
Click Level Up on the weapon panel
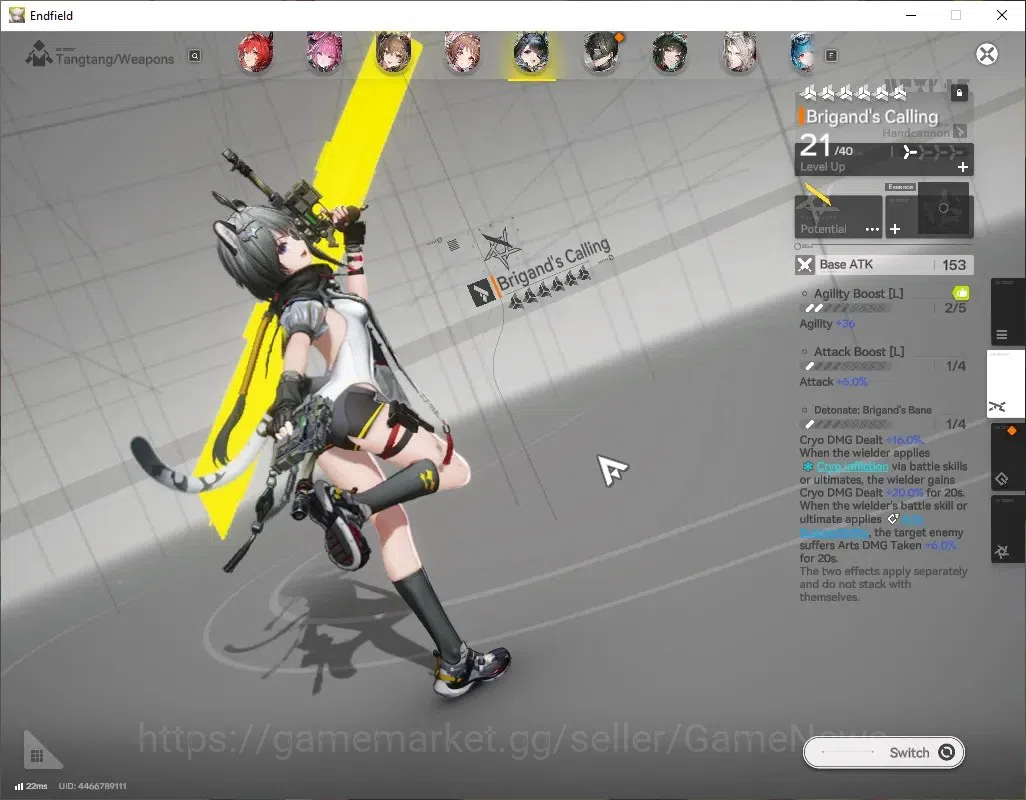click(823, 167)
